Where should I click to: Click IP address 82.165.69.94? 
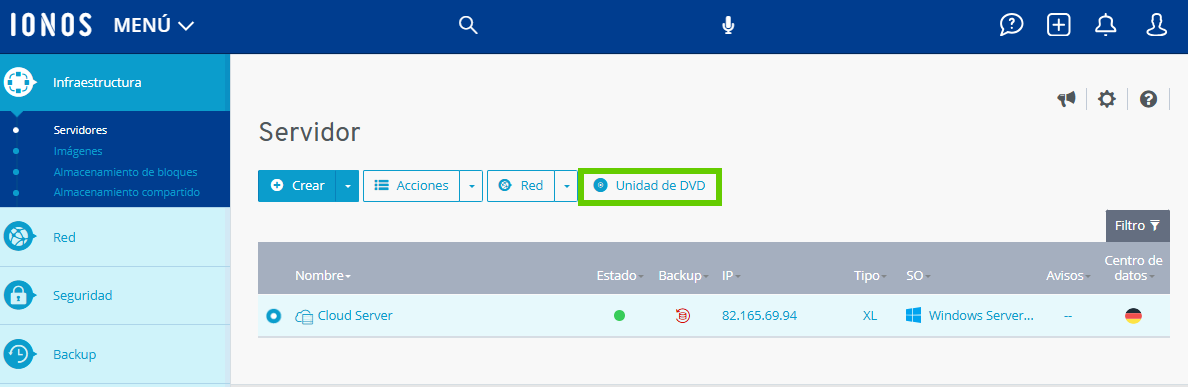[x=759, y=316]
